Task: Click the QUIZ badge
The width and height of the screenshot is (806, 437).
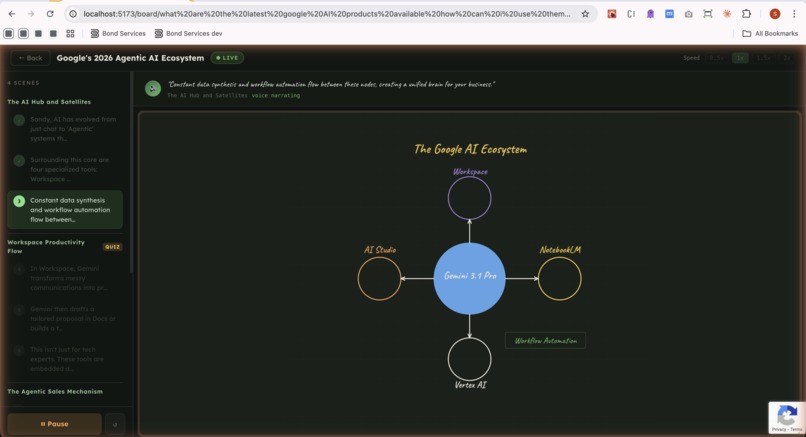Action: [113, 247]
